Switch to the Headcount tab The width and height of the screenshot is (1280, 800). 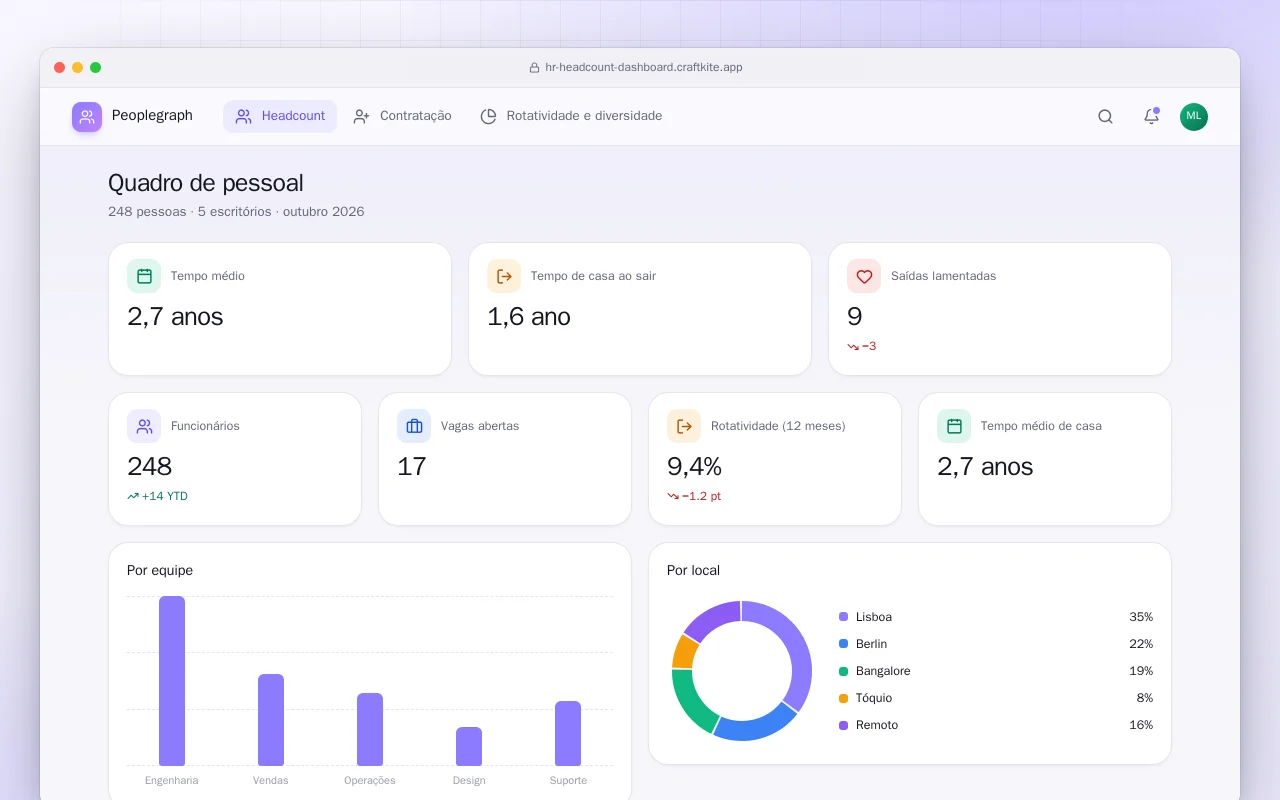pos(280,116)
